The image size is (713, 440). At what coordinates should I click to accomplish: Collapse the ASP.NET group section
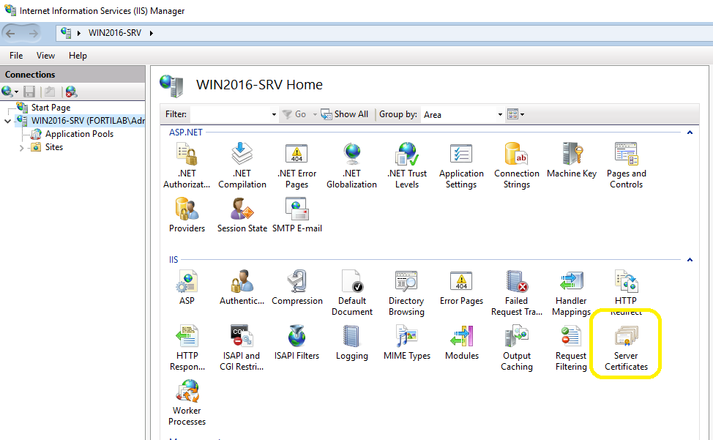click(x=689, y=133)
